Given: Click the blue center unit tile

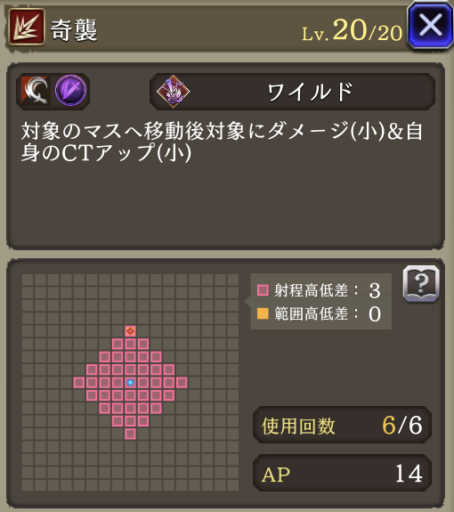Looking at the screenshot, I should click(130, 383).
